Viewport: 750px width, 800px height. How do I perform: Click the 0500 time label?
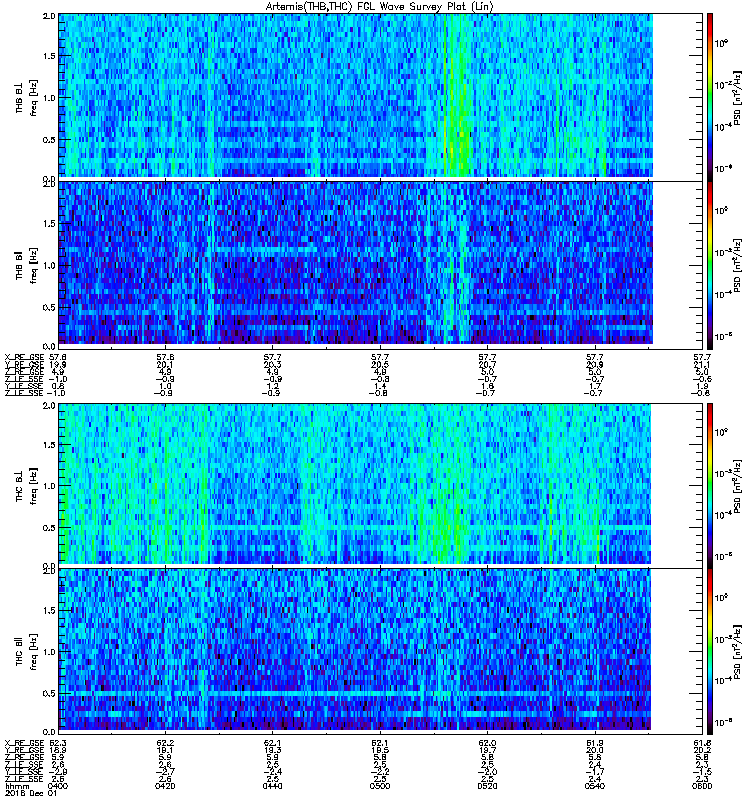tap(380, 786)
